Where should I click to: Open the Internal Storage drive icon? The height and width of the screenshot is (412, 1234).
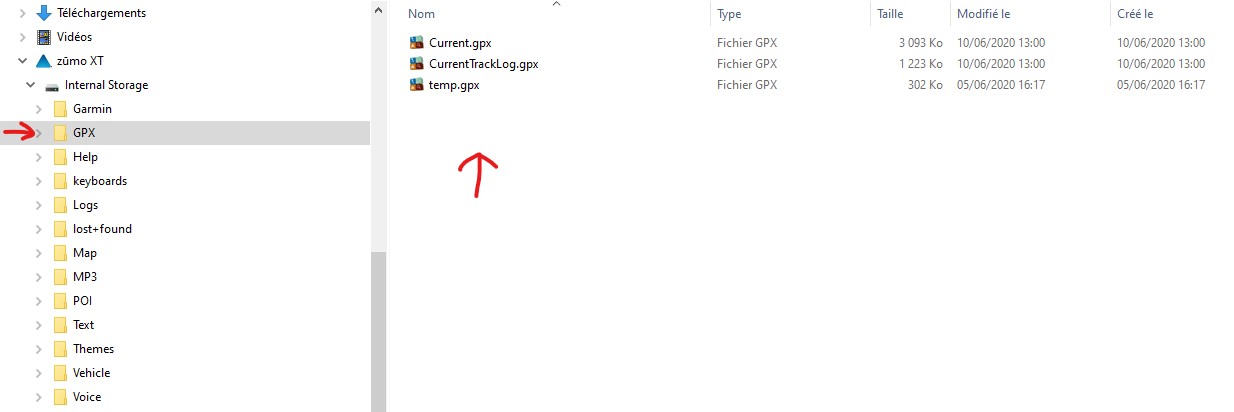coord(52,85)
